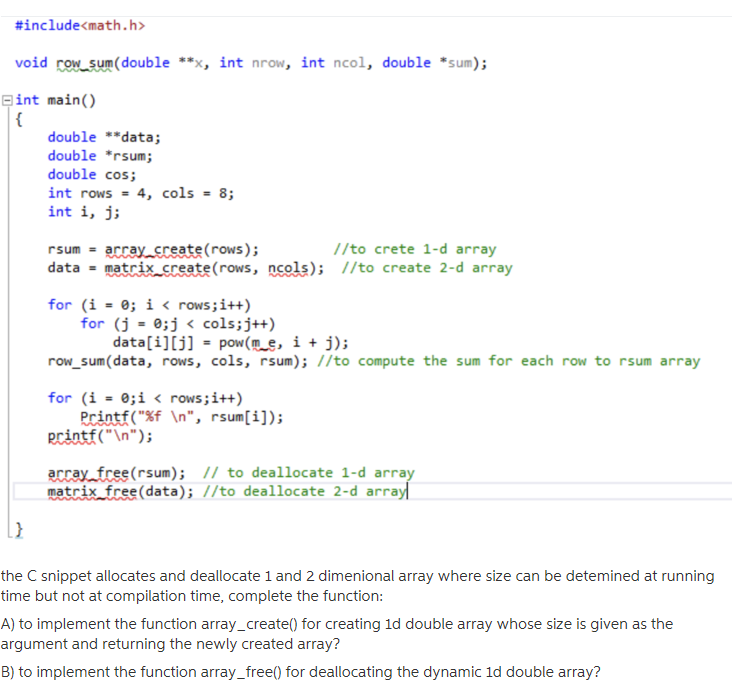Click the #include<math.h> line
This screenshot has width=742, height=684.
point(80,26)
